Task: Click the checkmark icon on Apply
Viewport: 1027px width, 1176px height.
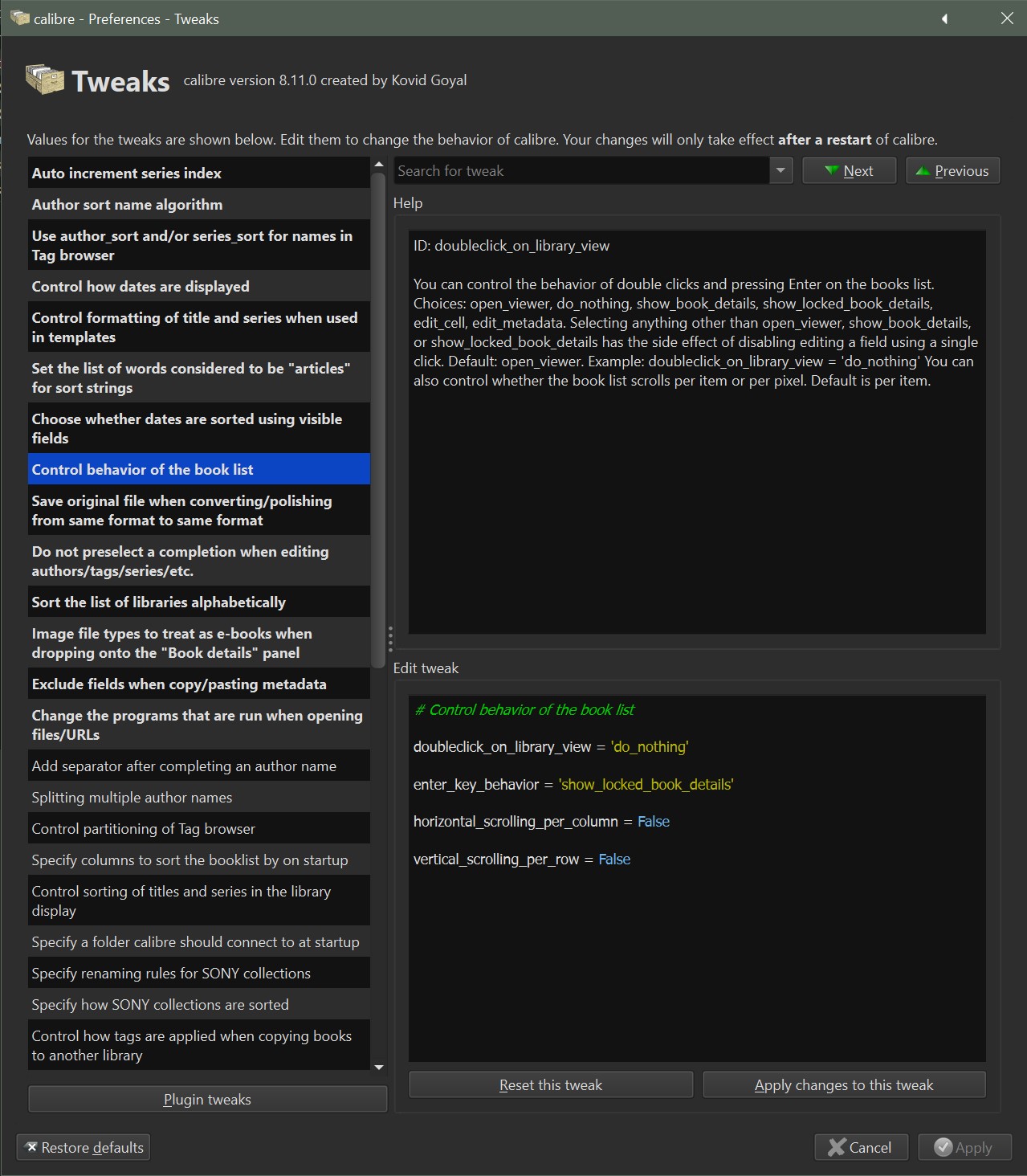Action: (x=943, y=1147)
